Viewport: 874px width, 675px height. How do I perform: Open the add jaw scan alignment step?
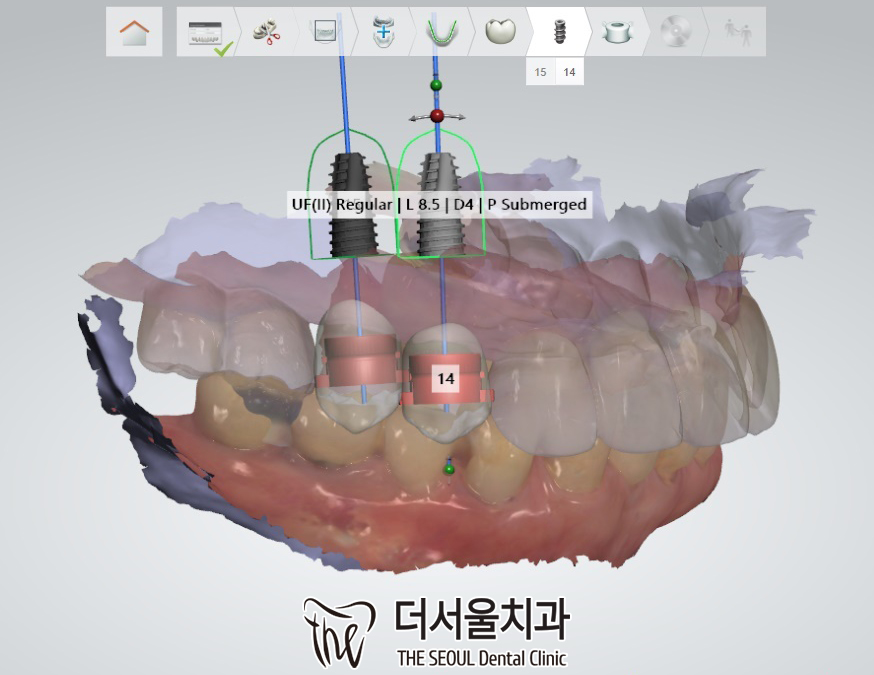383,32
